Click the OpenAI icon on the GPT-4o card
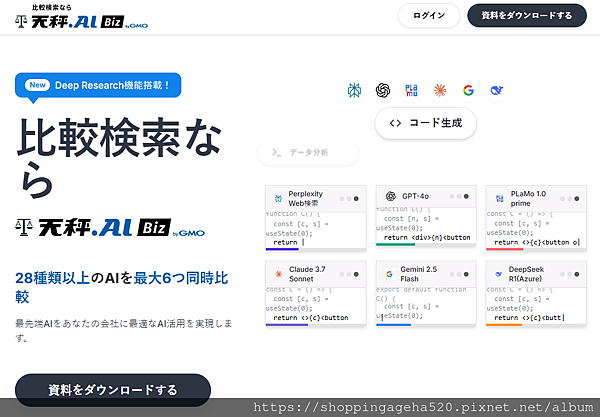Screen dimensions: 600x417 point(390,196)
